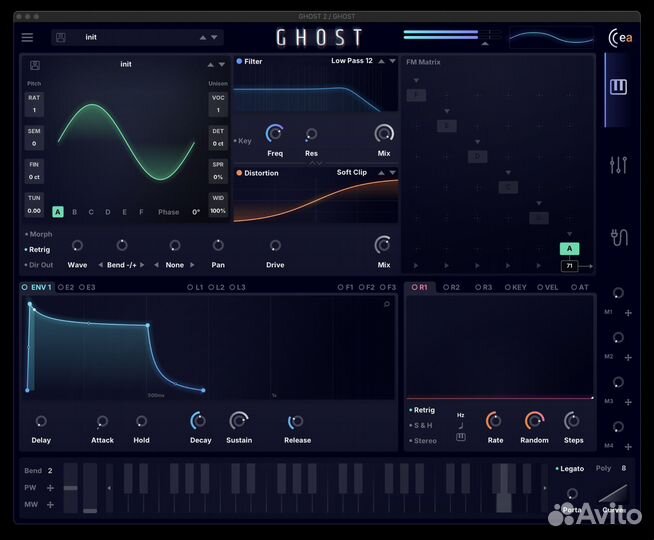
Task: Open the hamburger main menu
Action: click(x=27, y=38)
